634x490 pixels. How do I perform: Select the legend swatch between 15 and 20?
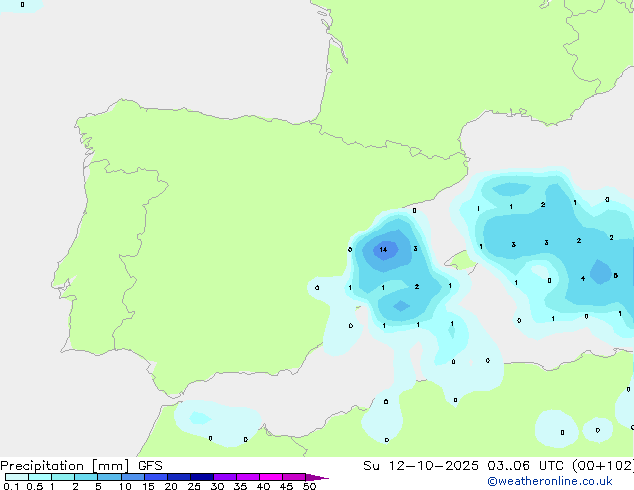(x=156, y=477)
